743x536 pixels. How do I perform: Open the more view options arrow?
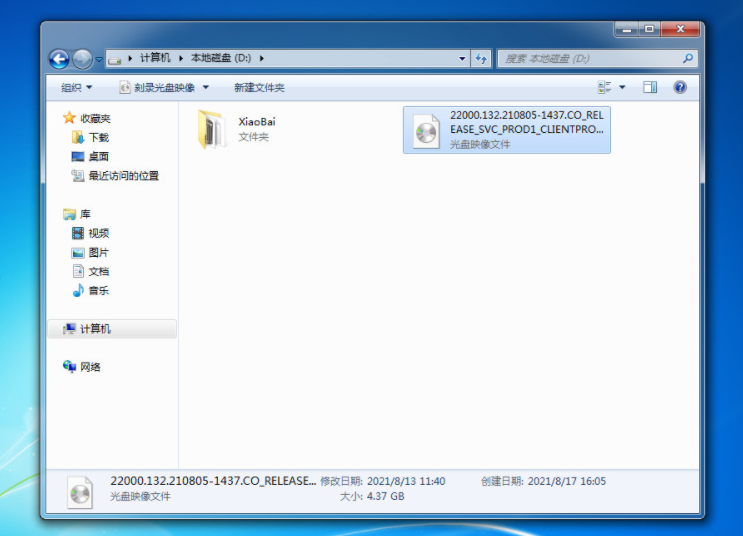(622, 87)
